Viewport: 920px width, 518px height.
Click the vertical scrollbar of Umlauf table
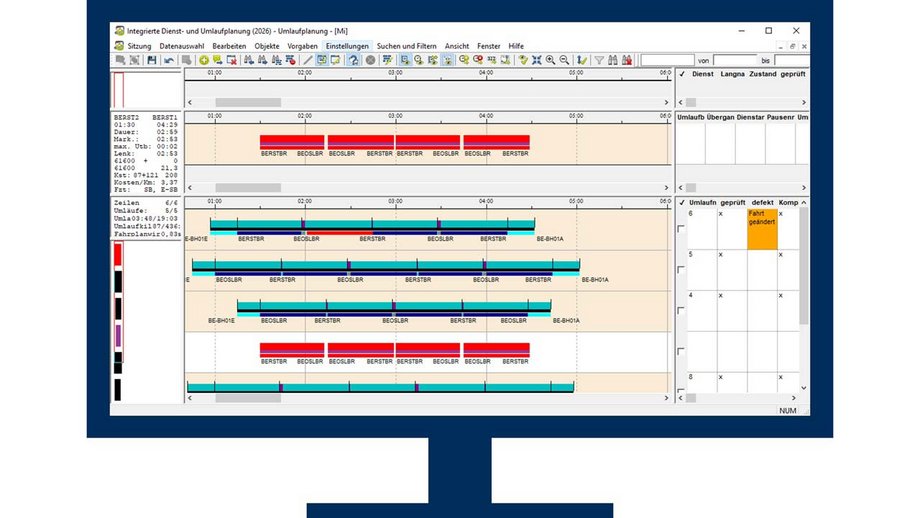click(x=804, y=265)
